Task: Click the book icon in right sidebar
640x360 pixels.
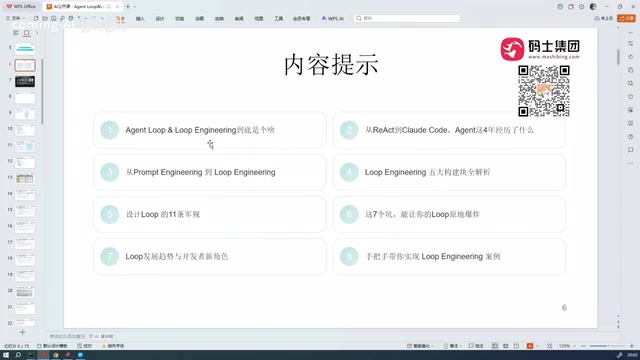Action: tap(631, 123)
